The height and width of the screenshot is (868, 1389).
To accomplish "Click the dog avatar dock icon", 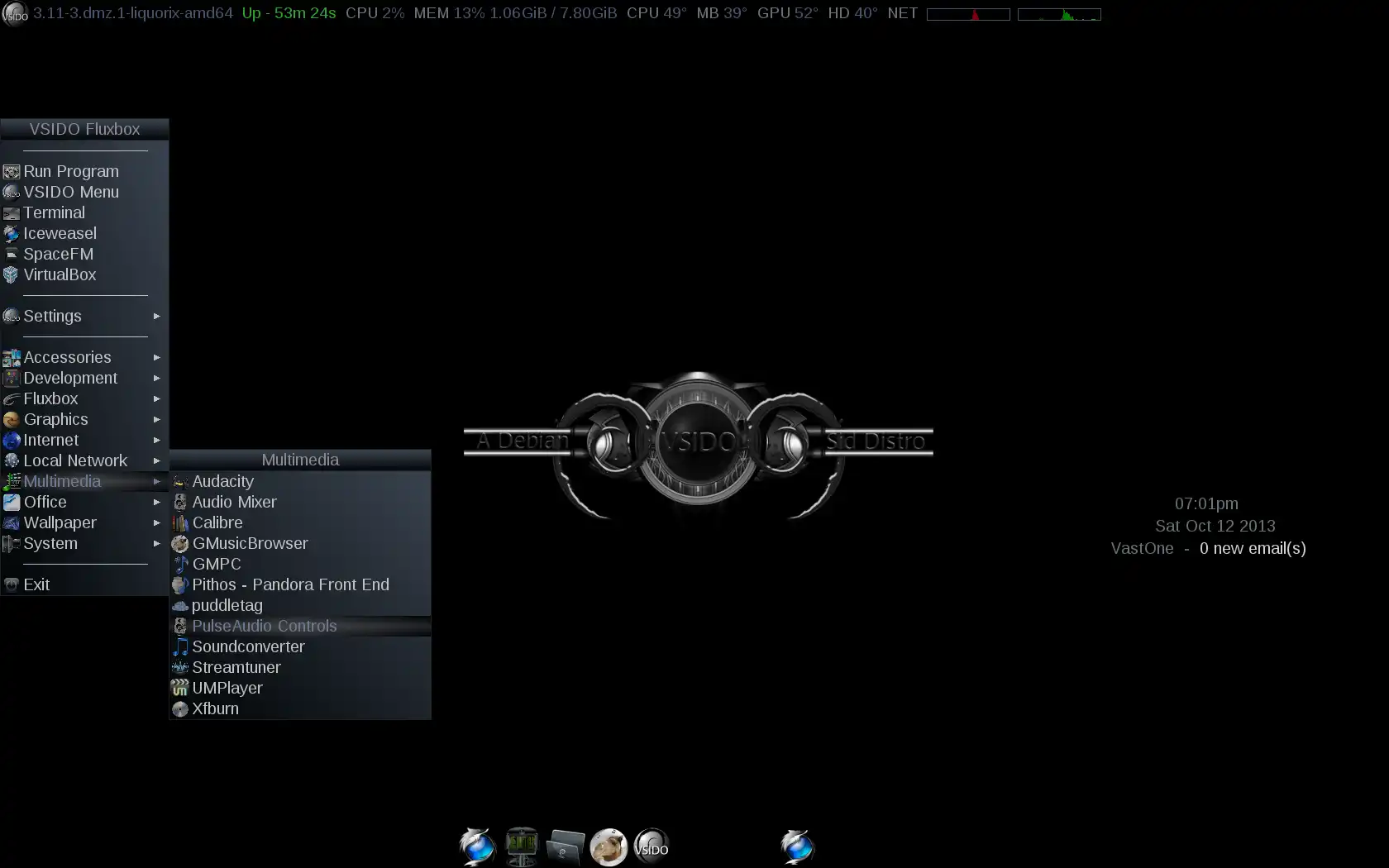I will click(x=609, y=847).
